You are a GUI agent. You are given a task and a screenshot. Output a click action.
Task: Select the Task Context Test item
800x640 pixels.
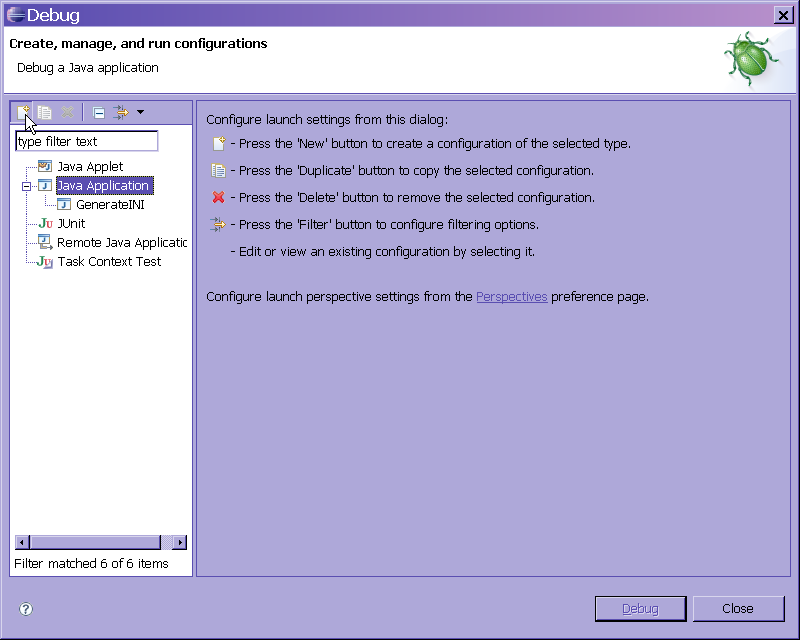coord(109,262)
